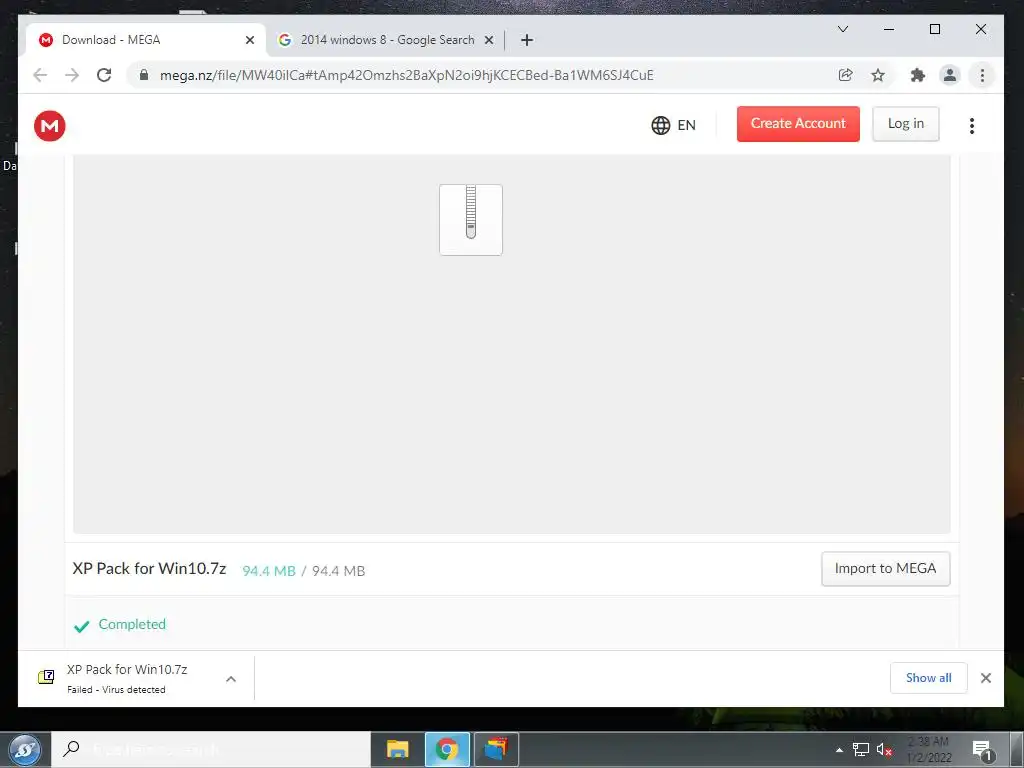Click Chrome icon in taskbar
Viewport: 1024px width, 768px height.
447,749
